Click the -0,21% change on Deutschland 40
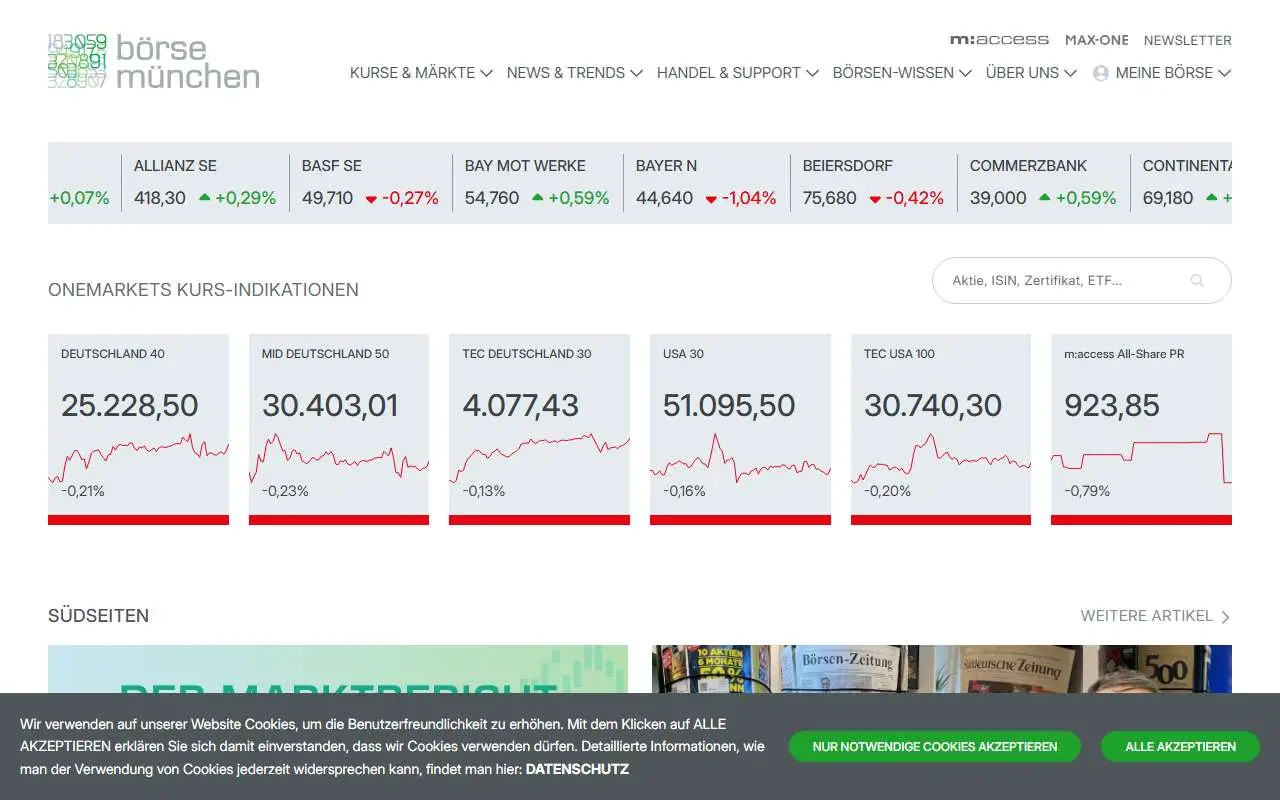The image size is (1280, 800). pos(83,491)
